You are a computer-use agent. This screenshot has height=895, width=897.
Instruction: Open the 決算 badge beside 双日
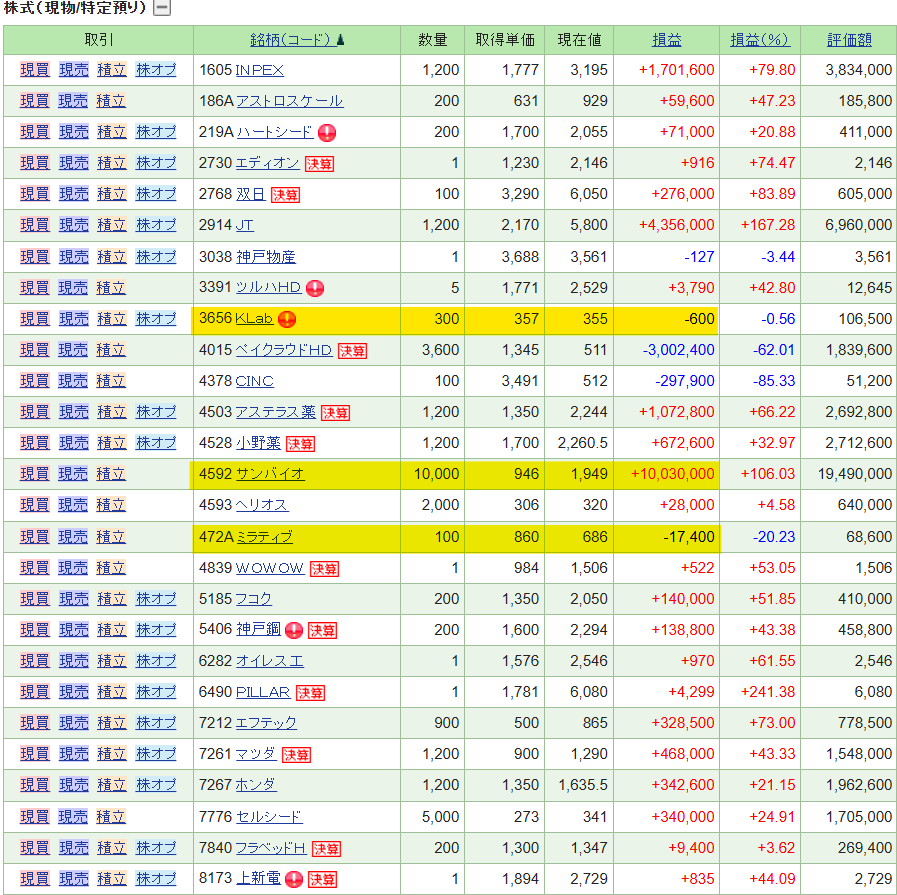[285, 195]
